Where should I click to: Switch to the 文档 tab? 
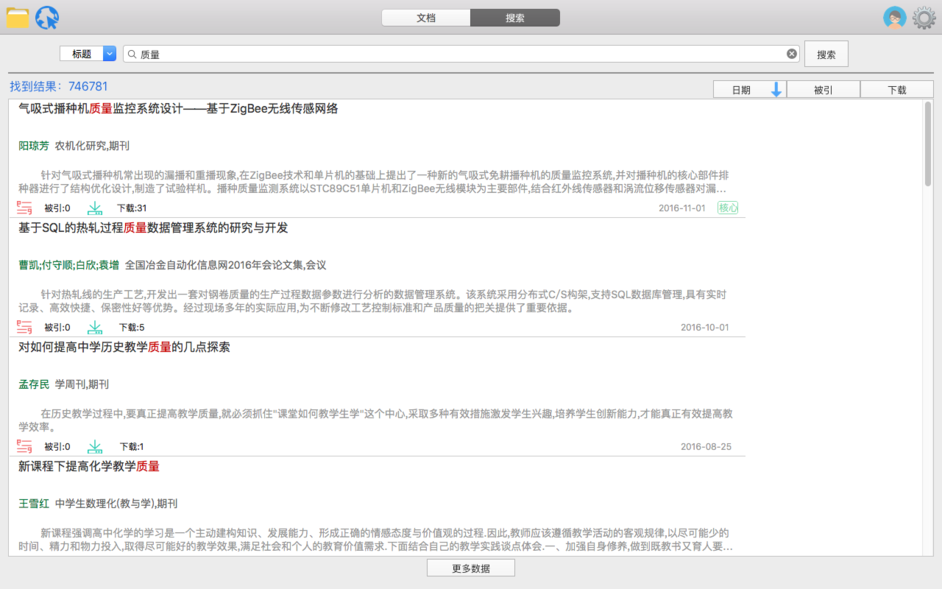[426, 17]
